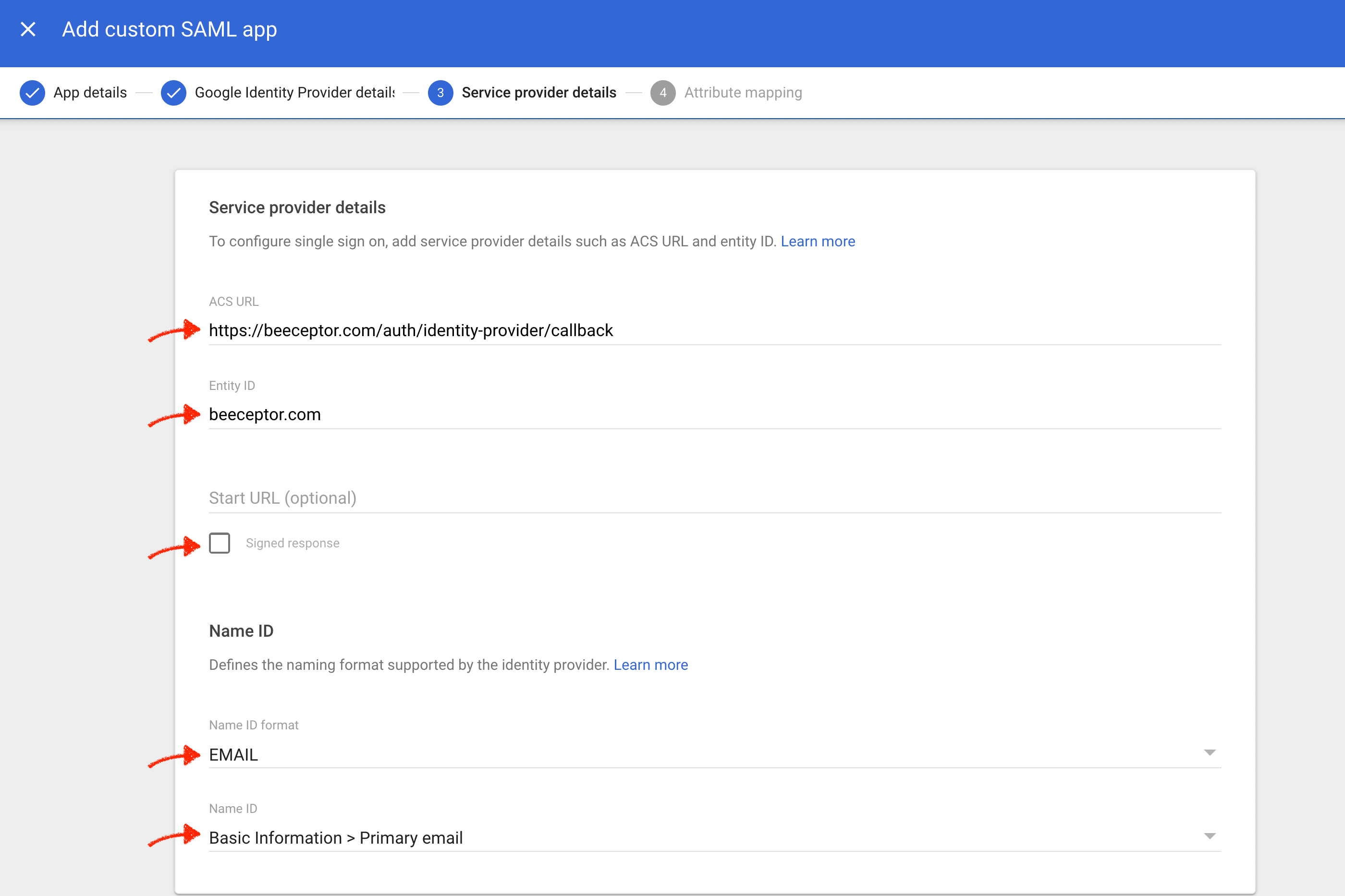The image size is (1345, 896).
Task: Click the Google Identity Provider details checkmark
Action: click(x=174, y=92)
